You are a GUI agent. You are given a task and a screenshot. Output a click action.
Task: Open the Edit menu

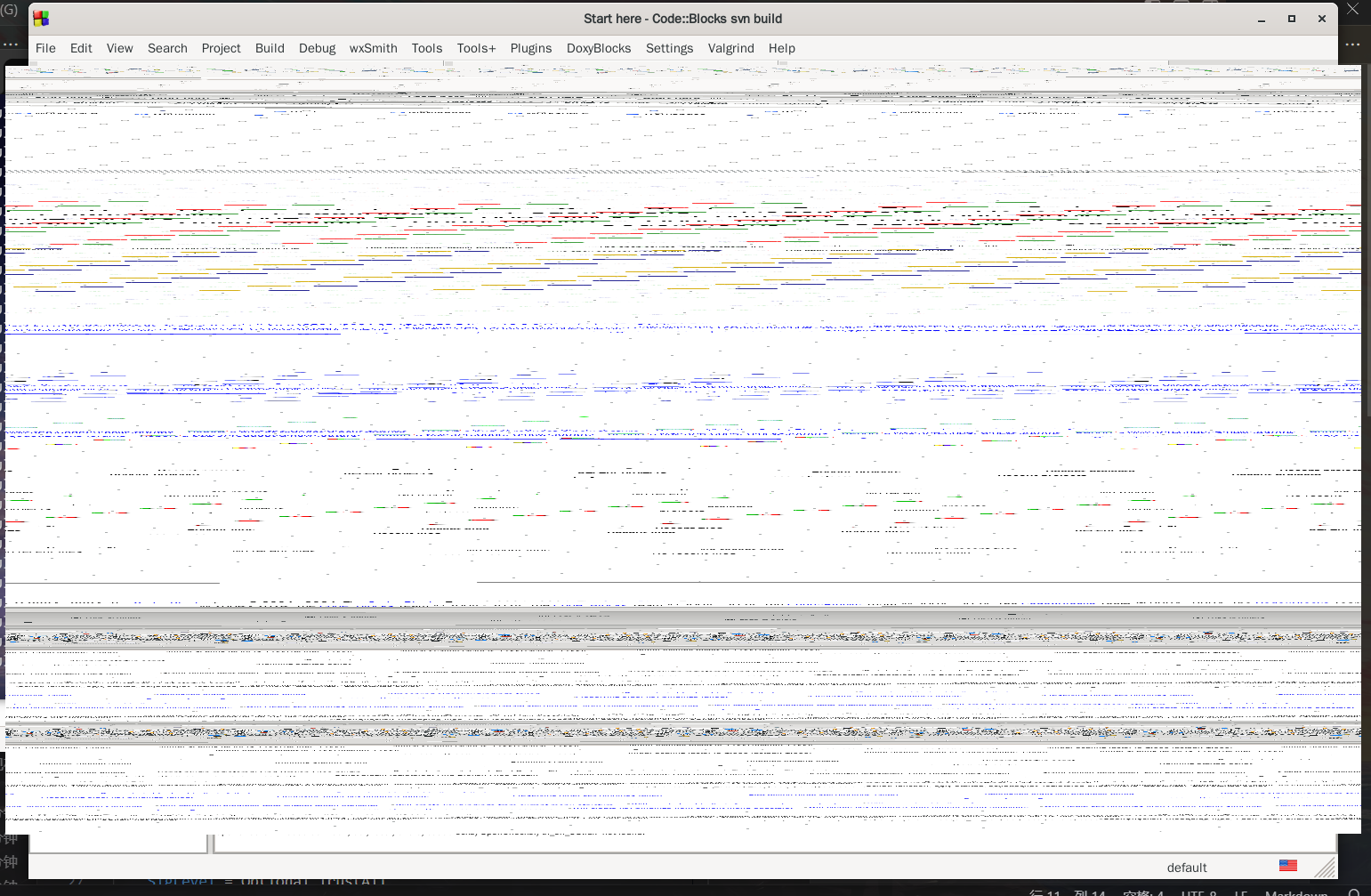pyautogui.click(x=81, y=48)
